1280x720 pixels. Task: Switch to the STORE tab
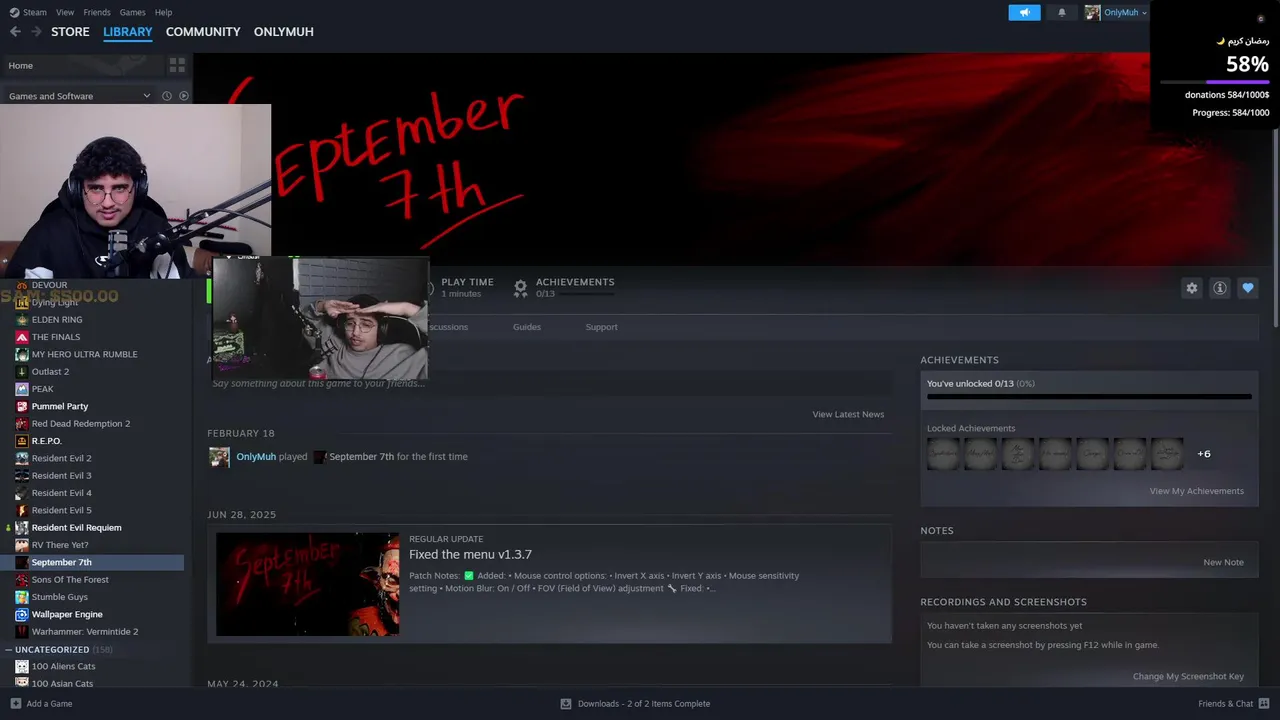(70, 32)
